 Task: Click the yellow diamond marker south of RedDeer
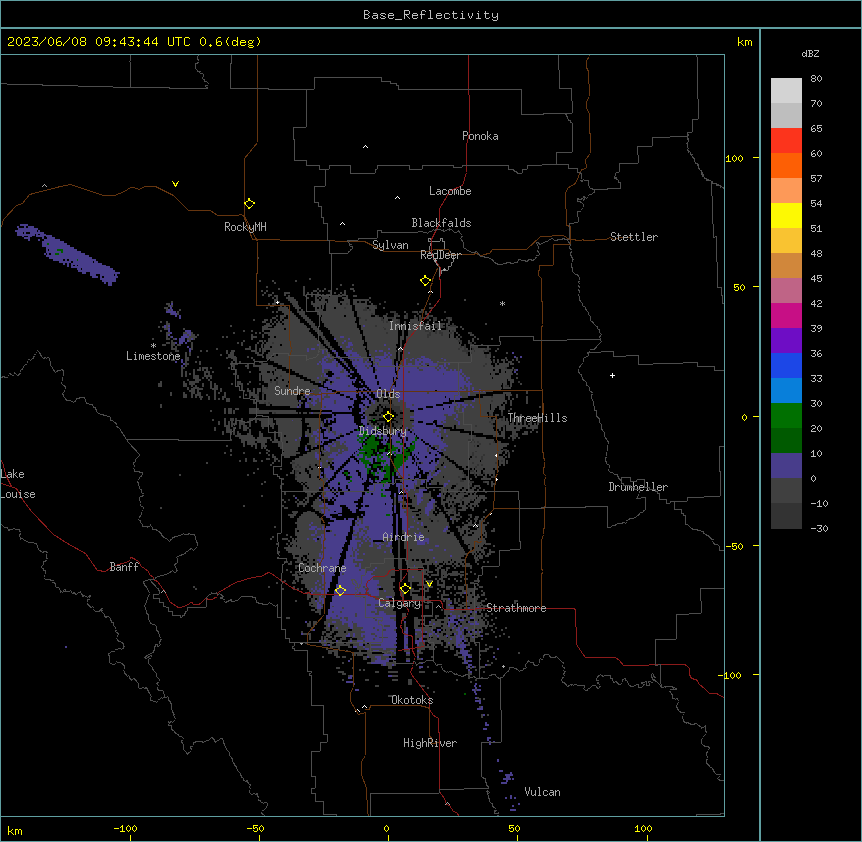(426, 281)
